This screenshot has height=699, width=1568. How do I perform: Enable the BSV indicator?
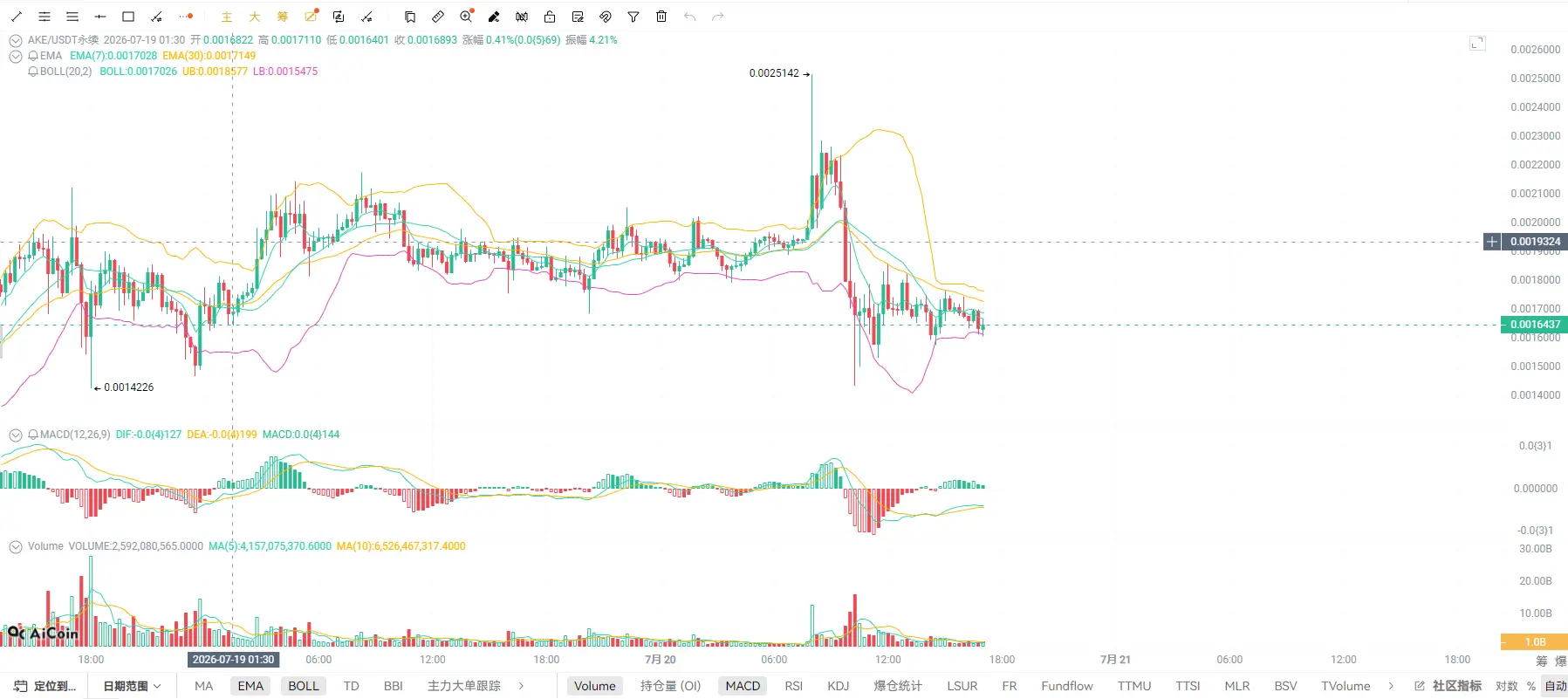1285,686
